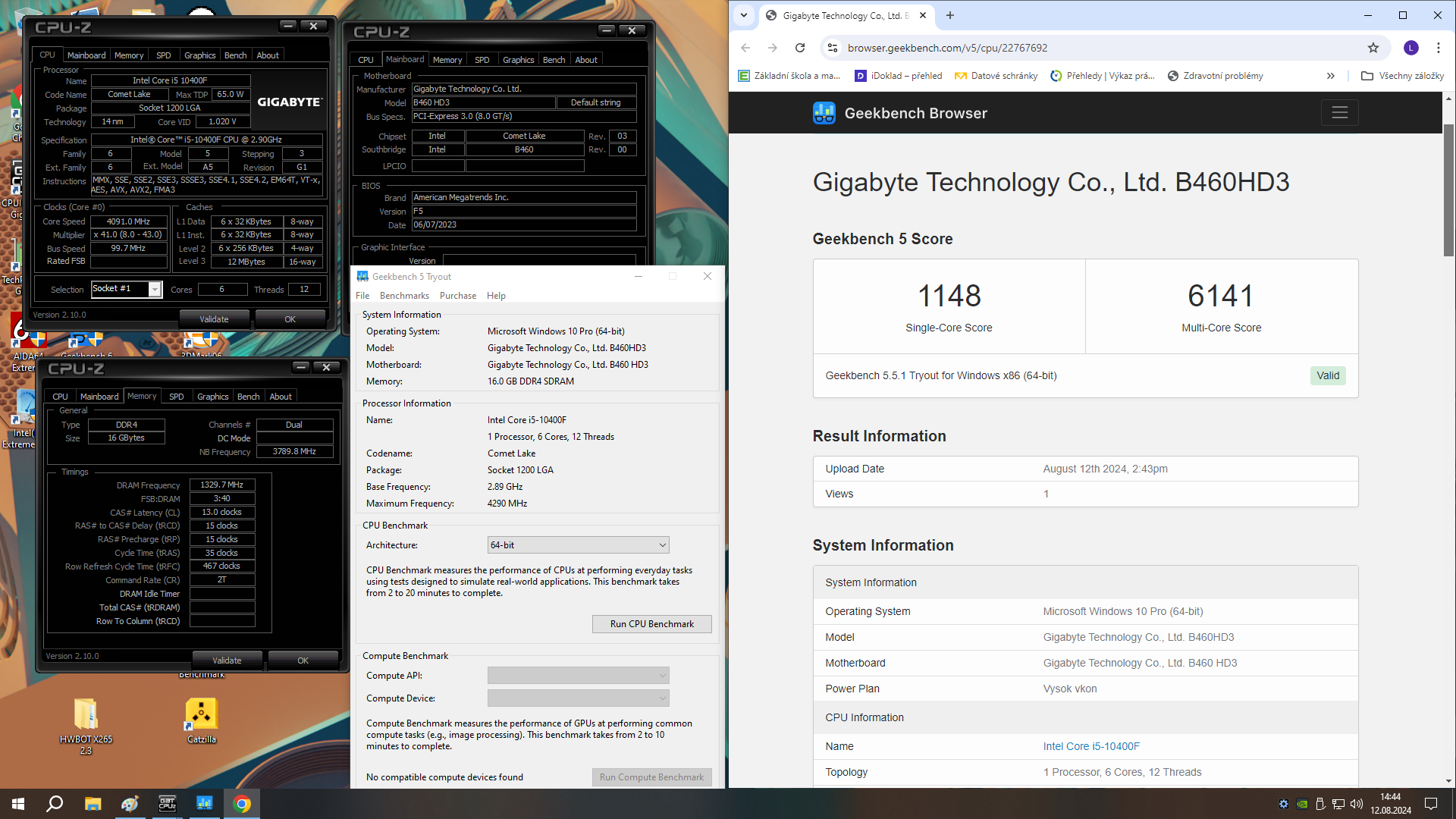
Task: Open the Intel Core i5-10400F link
Action: pos(1091,746)
